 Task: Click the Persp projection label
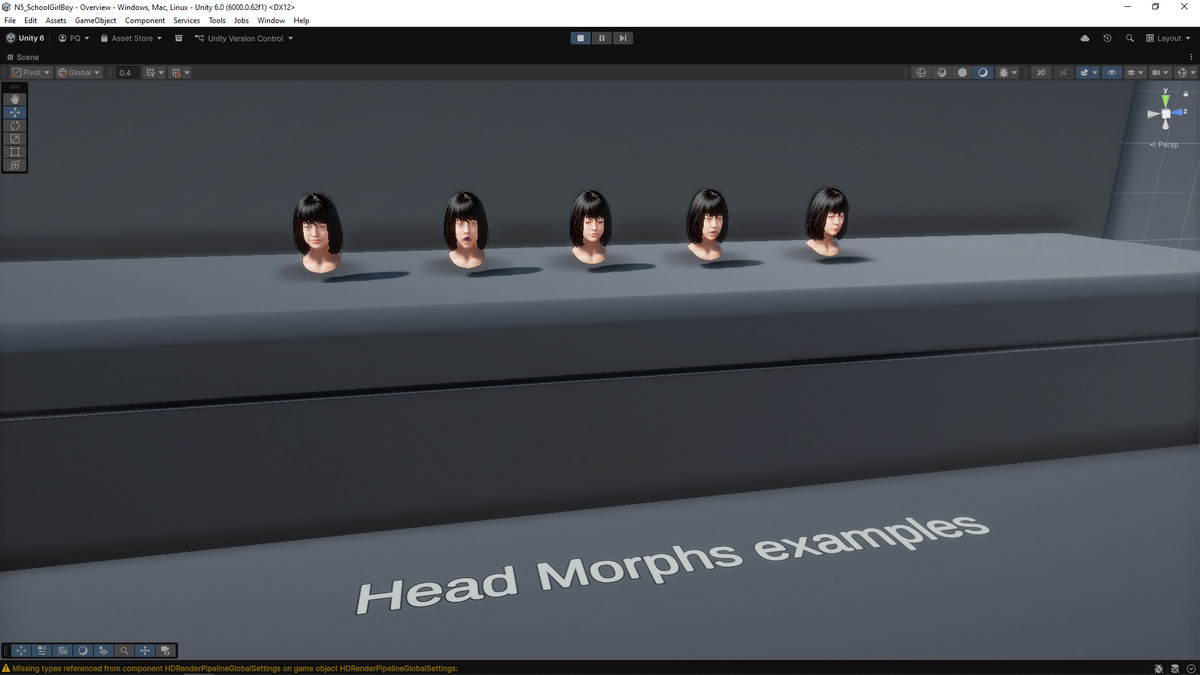[1165, 145]
